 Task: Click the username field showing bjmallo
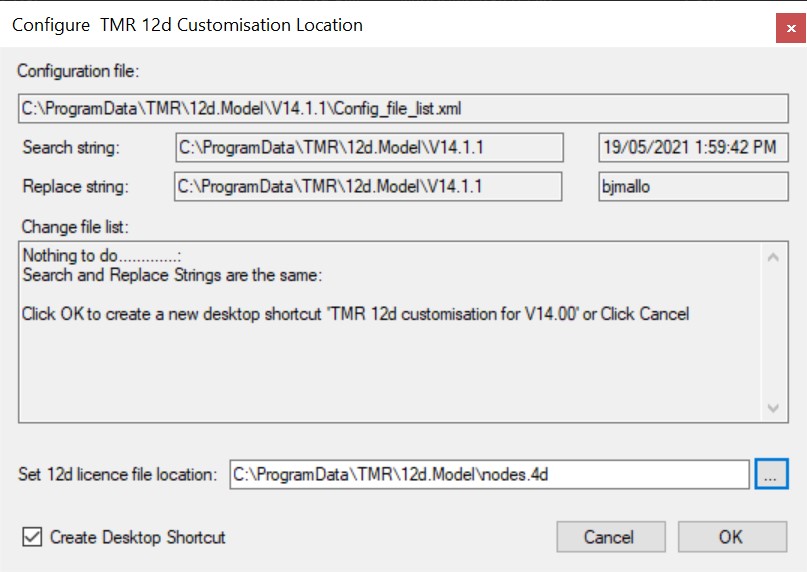point(693,186)
